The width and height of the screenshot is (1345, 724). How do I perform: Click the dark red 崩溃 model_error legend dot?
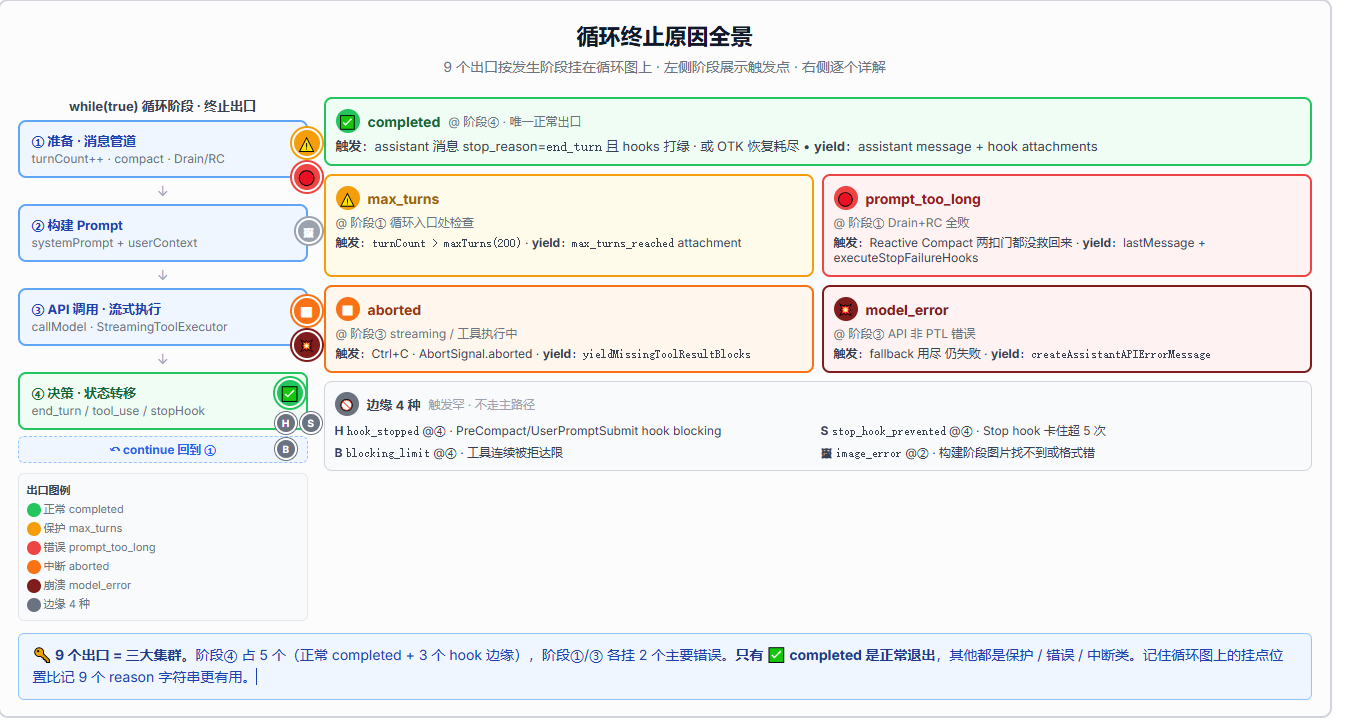click(34, 586)
